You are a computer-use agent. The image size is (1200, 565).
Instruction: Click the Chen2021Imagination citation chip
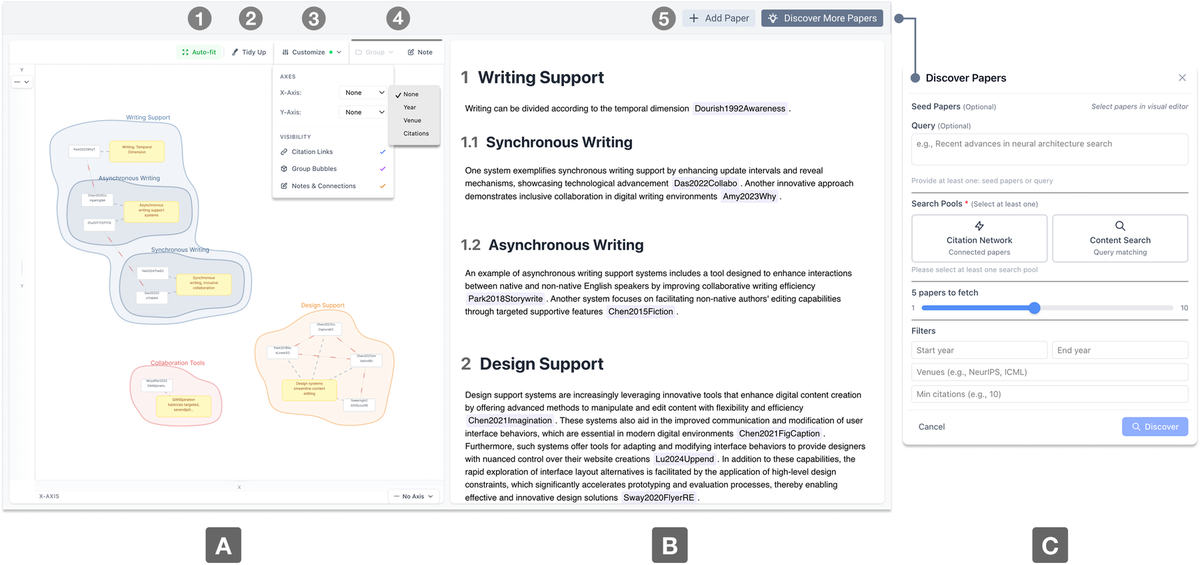pos(511,421)
